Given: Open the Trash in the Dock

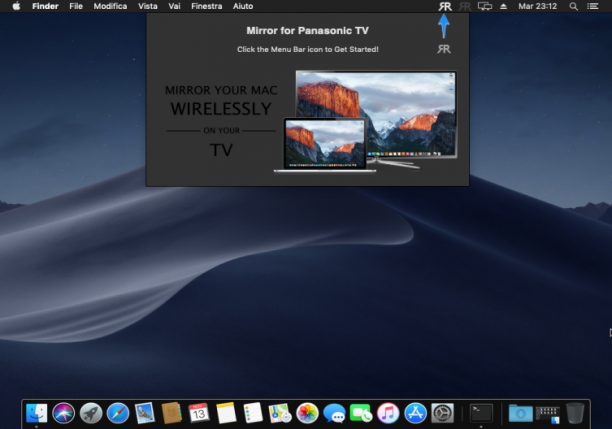Looking at the screenshot, I should coord(575,413).
